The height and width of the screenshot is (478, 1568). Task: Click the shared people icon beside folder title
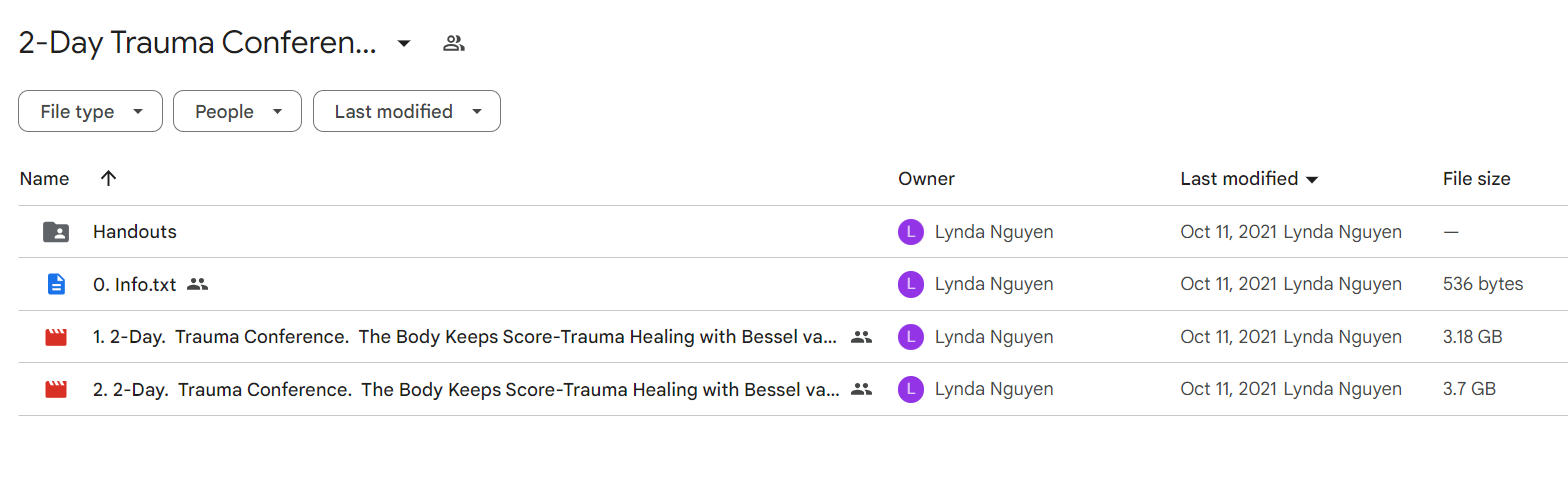(x=454, y=43)
